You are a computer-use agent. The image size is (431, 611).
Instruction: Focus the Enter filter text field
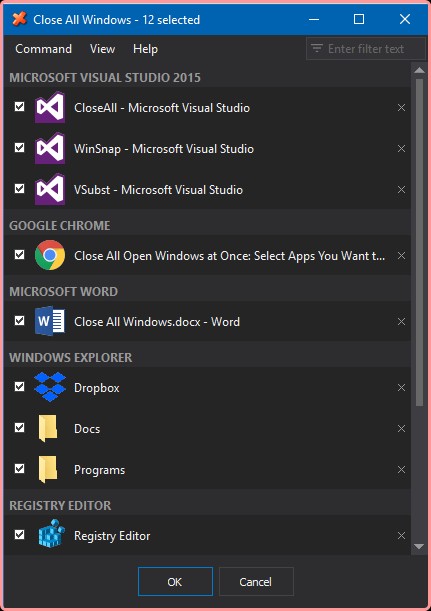pos(366,49)
